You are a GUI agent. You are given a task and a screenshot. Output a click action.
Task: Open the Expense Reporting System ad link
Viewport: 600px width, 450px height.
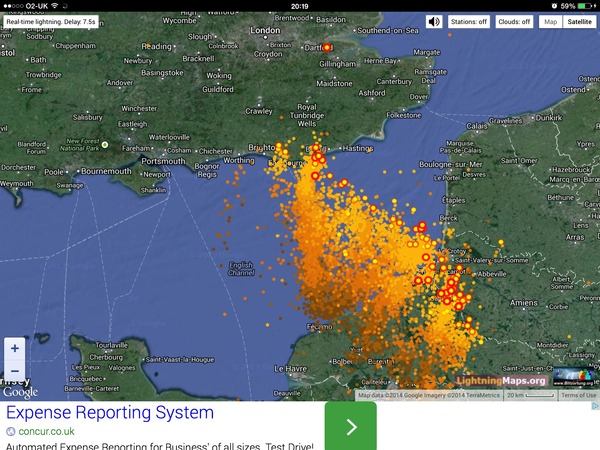[x=110, y=413]
